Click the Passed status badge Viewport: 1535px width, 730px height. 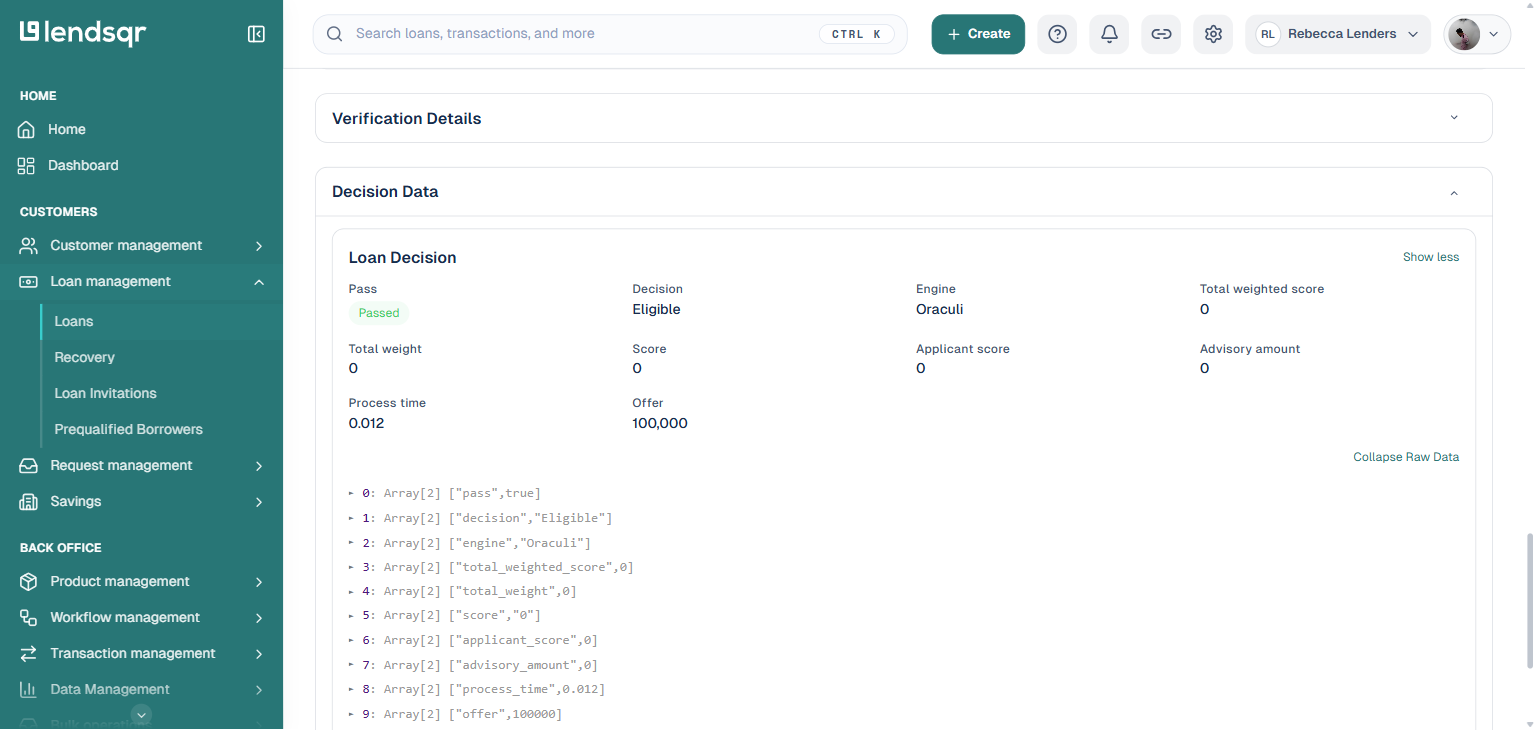(x=379, y=313)
